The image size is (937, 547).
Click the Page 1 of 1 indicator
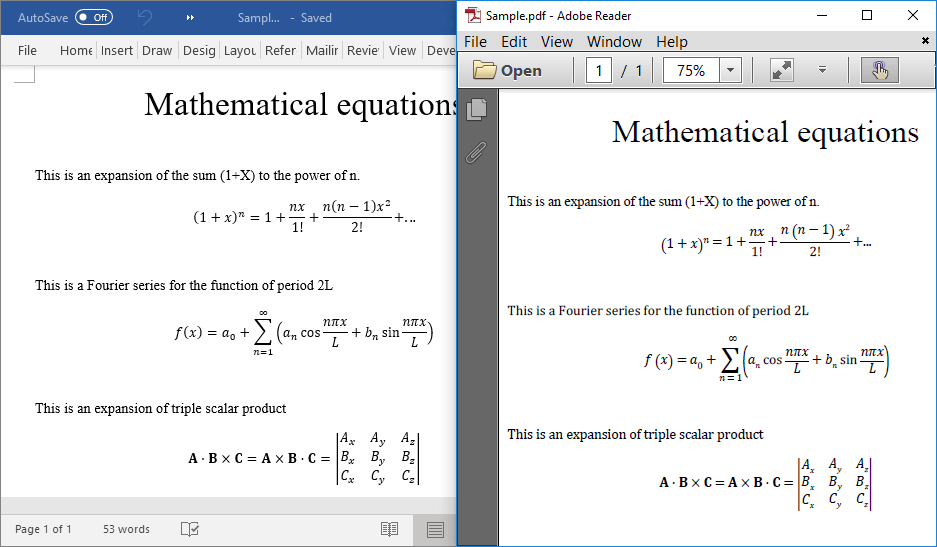43,529
